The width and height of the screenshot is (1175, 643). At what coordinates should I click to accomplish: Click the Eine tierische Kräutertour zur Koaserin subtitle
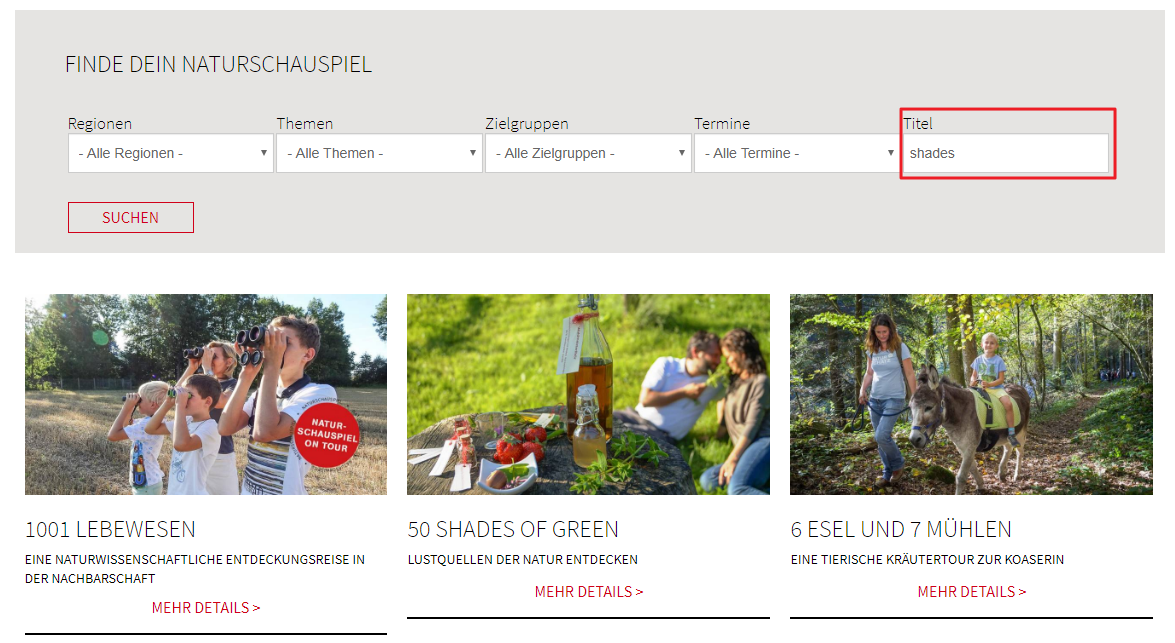[x=927, y=560]
